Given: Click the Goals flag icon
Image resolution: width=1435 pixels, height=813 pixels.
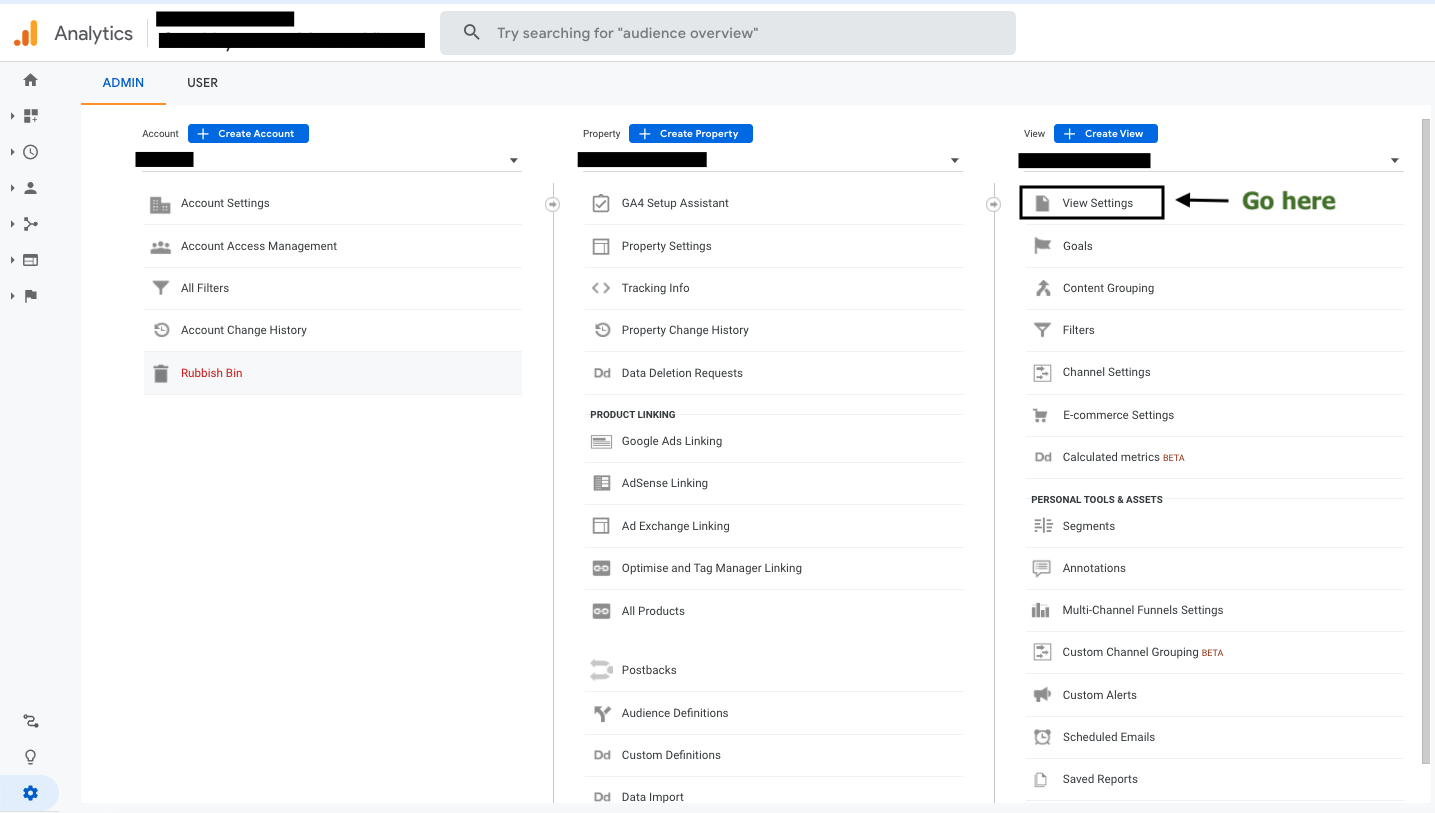Looking at the screenshot, I should (x=1042, y=246).
